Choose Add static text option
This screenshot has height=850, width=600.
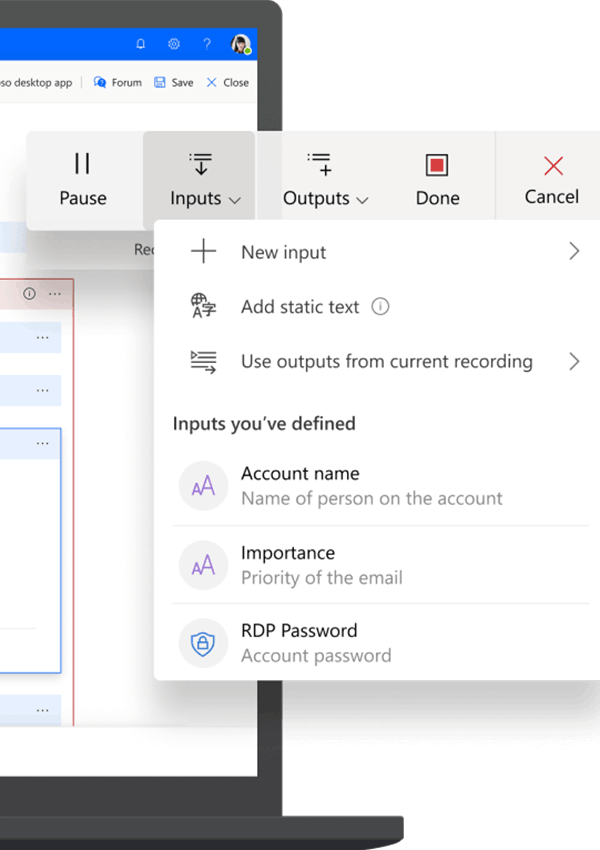pos(300,307)
